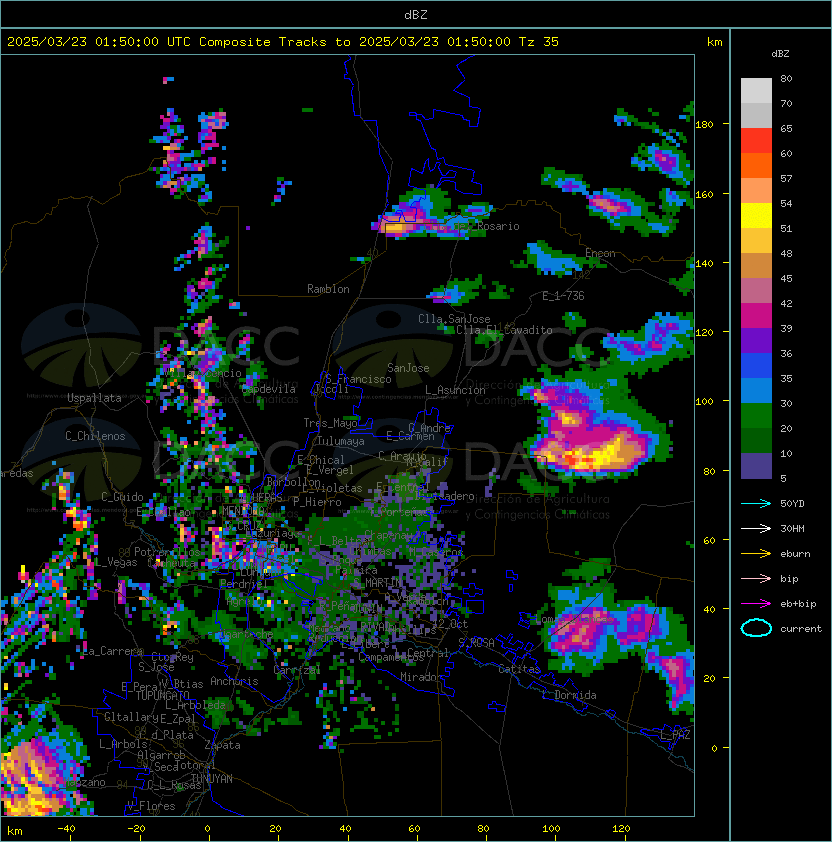Pick the dark orange swatch below 60
Image resolution: width=832 pixels, height=842 pixels.
(x=756, y=165)
